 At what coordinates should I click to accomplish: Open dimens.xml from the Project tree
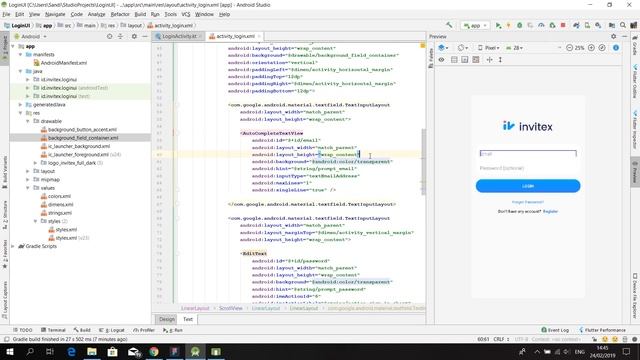(57, 204)
